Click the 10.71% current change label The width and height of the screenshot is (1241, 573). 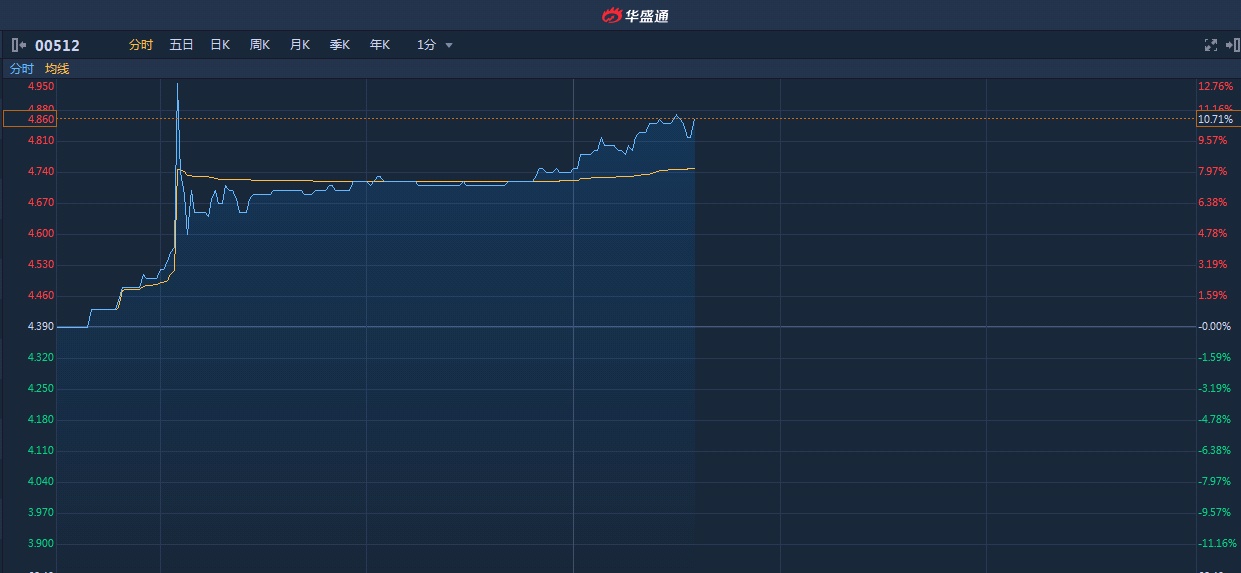(x=1215, y=119)
